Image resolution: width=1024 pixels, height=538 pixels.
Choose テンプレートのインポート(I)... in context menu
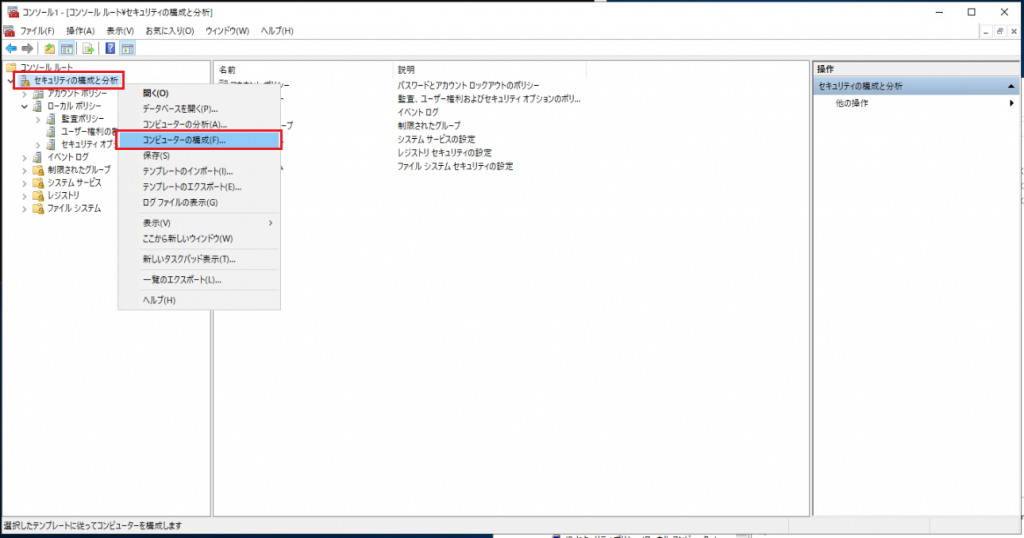[199, 171]
